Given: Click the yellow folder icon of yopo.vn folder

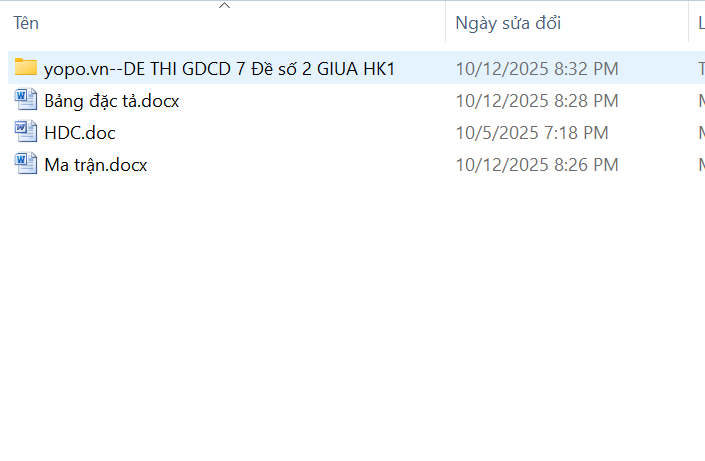Looking at the screenshot, I should 26,67.
